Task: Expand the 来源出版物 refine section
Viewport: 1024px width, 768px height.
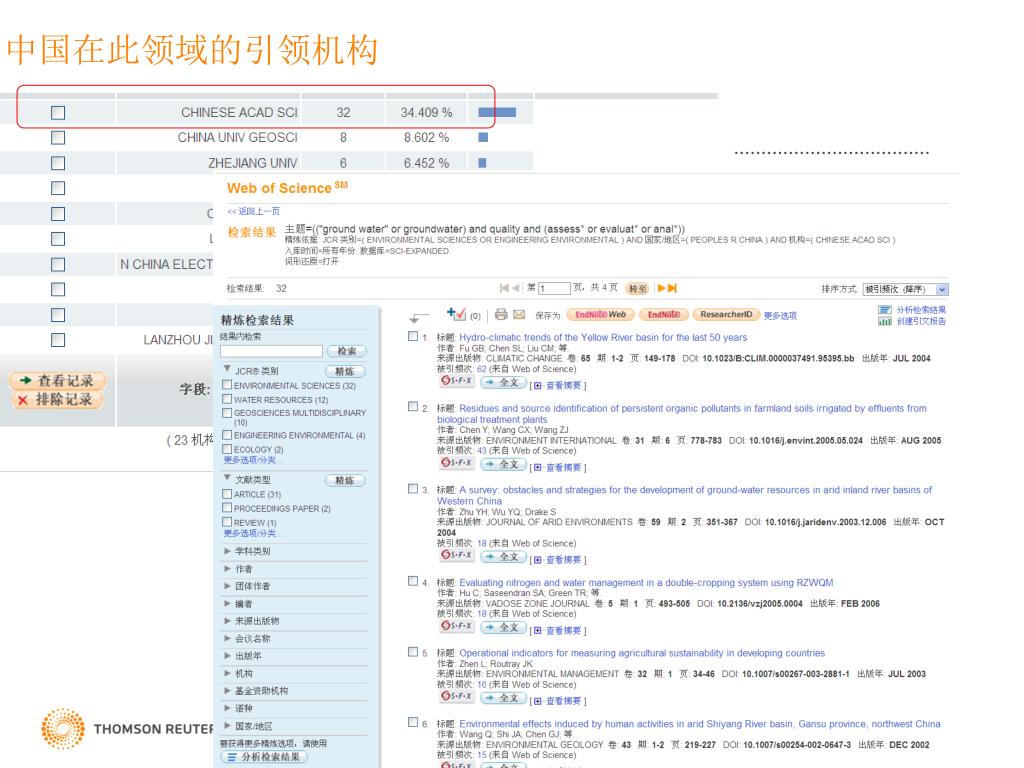Action: (x=227, y=620)
